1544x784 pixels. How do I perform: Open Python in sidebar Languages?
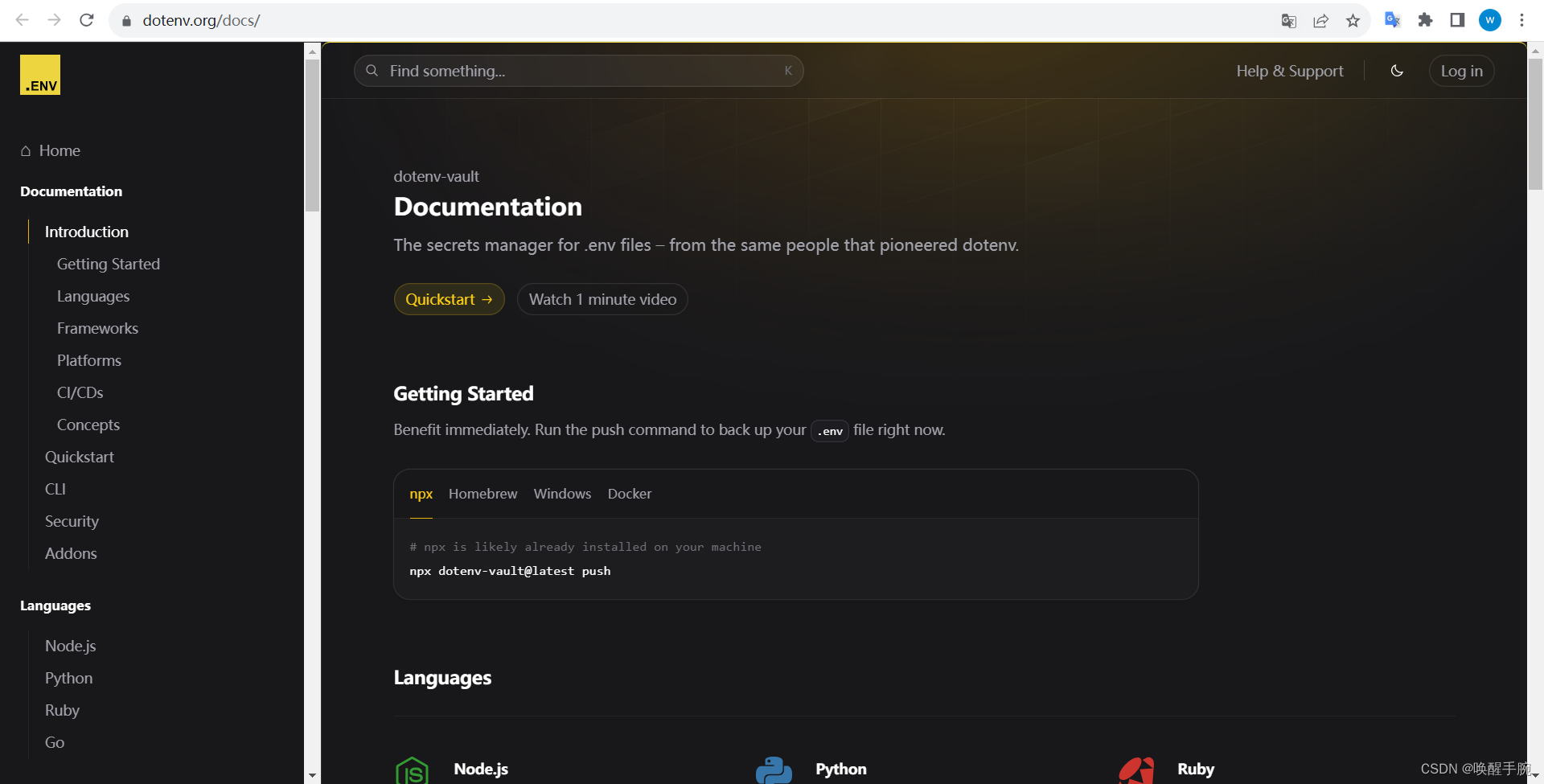point(69,678)
